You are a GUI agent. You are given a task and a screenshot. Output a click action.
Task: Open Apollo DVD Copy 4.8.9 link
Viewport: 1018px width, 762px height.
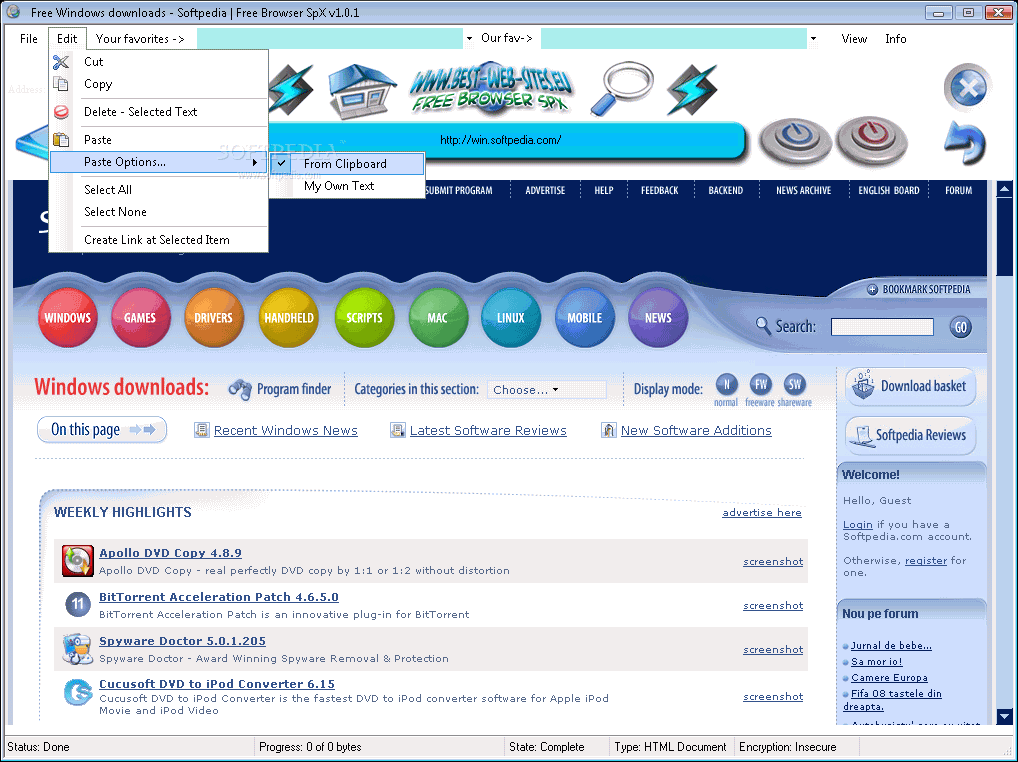click(170, 553)
